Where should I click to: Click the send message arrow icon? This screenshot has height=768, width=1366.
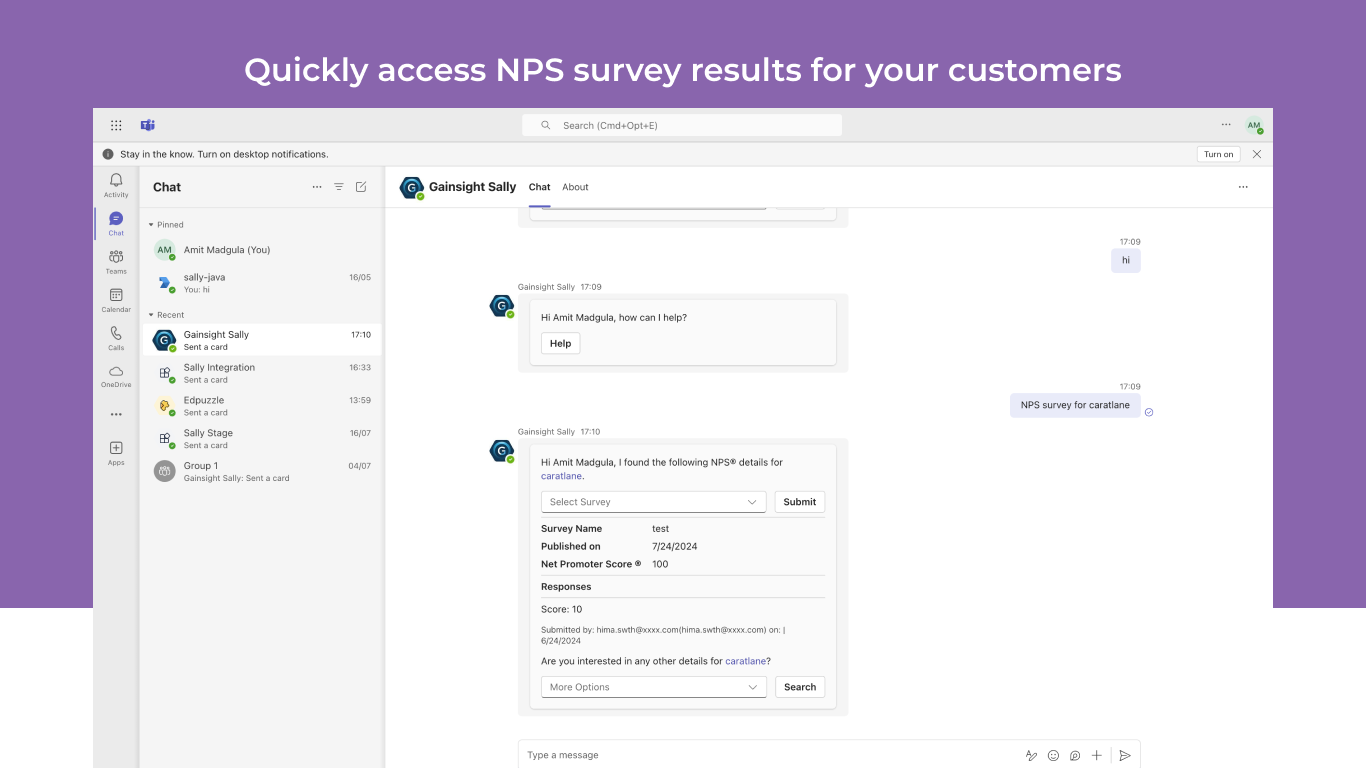[x=1125, y=755]
